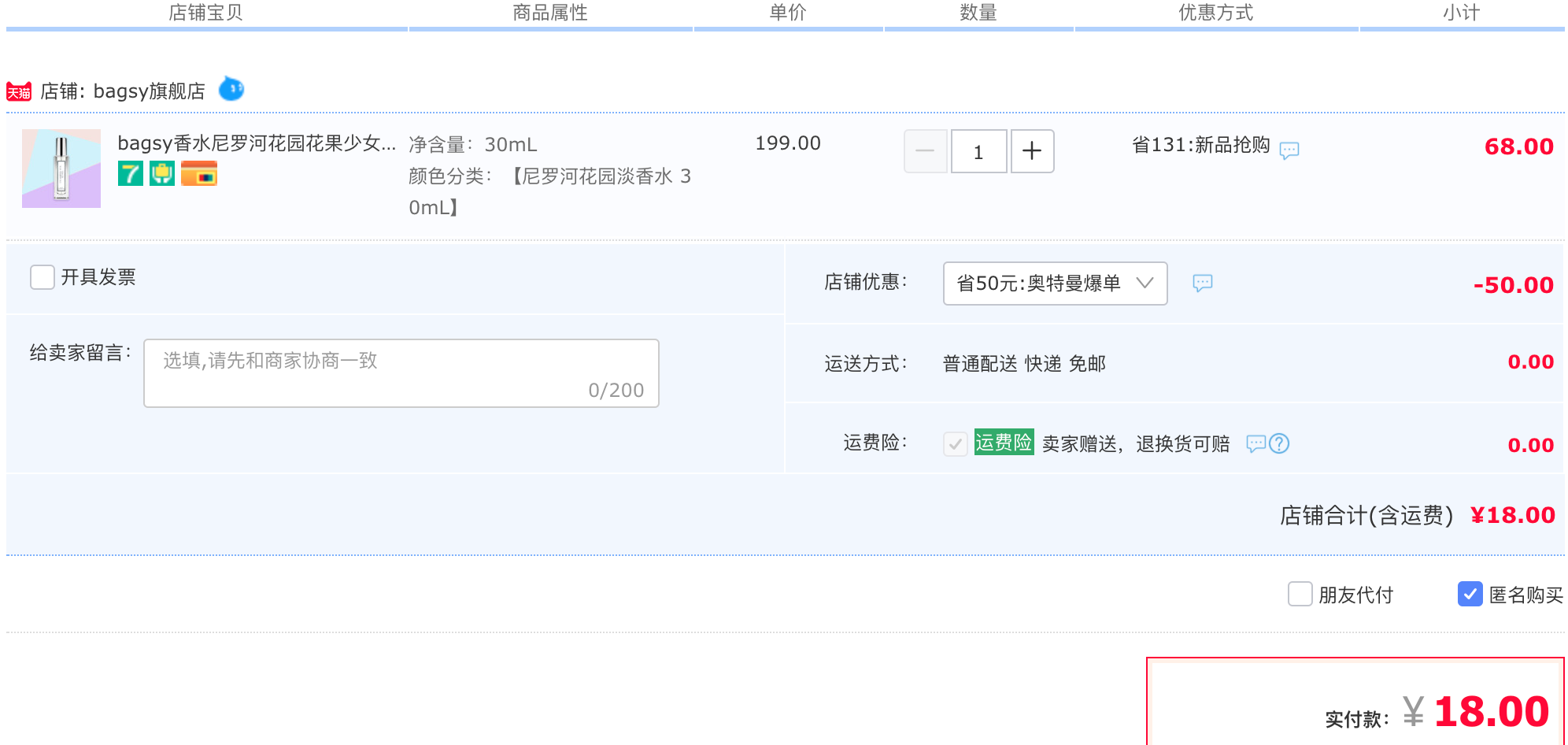The image size is (1568, 745).
Task: Click the green 运费险 tag
Action: tap(1004, 443)
